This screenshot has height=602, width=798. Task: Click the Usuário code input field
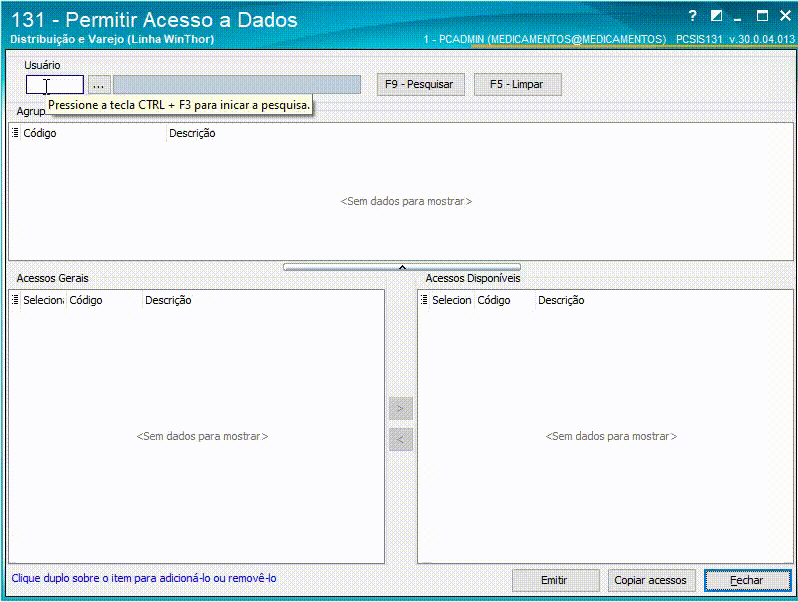(55, 84)
